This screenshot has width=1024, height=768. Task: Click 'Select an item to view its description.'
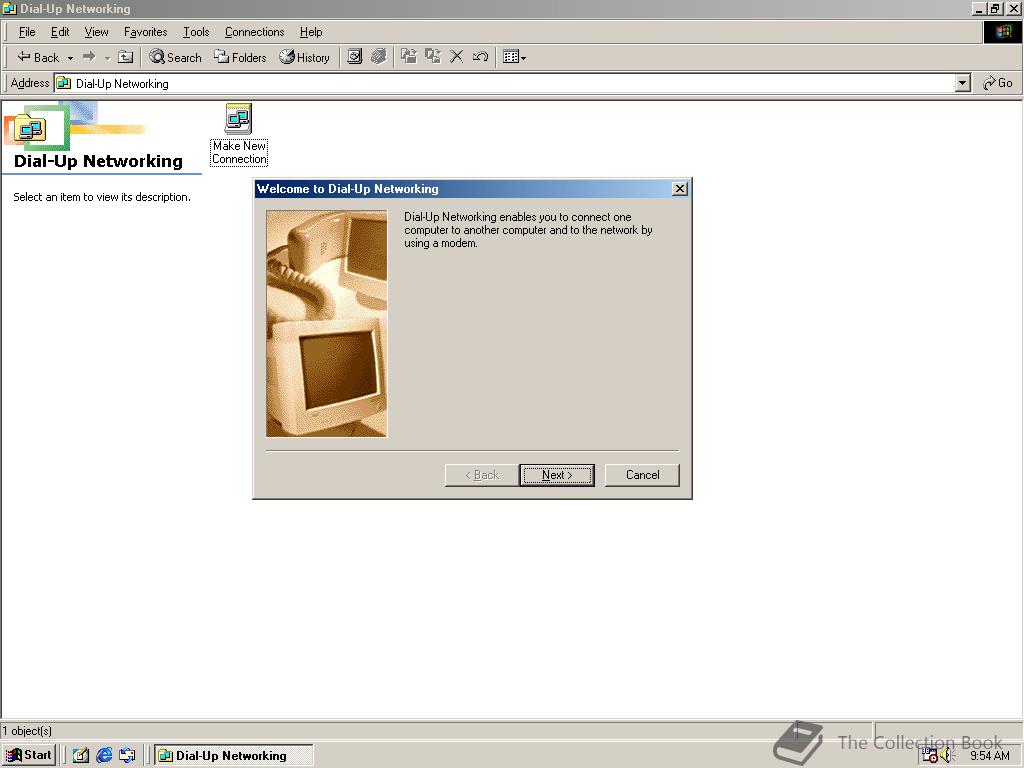102,197
